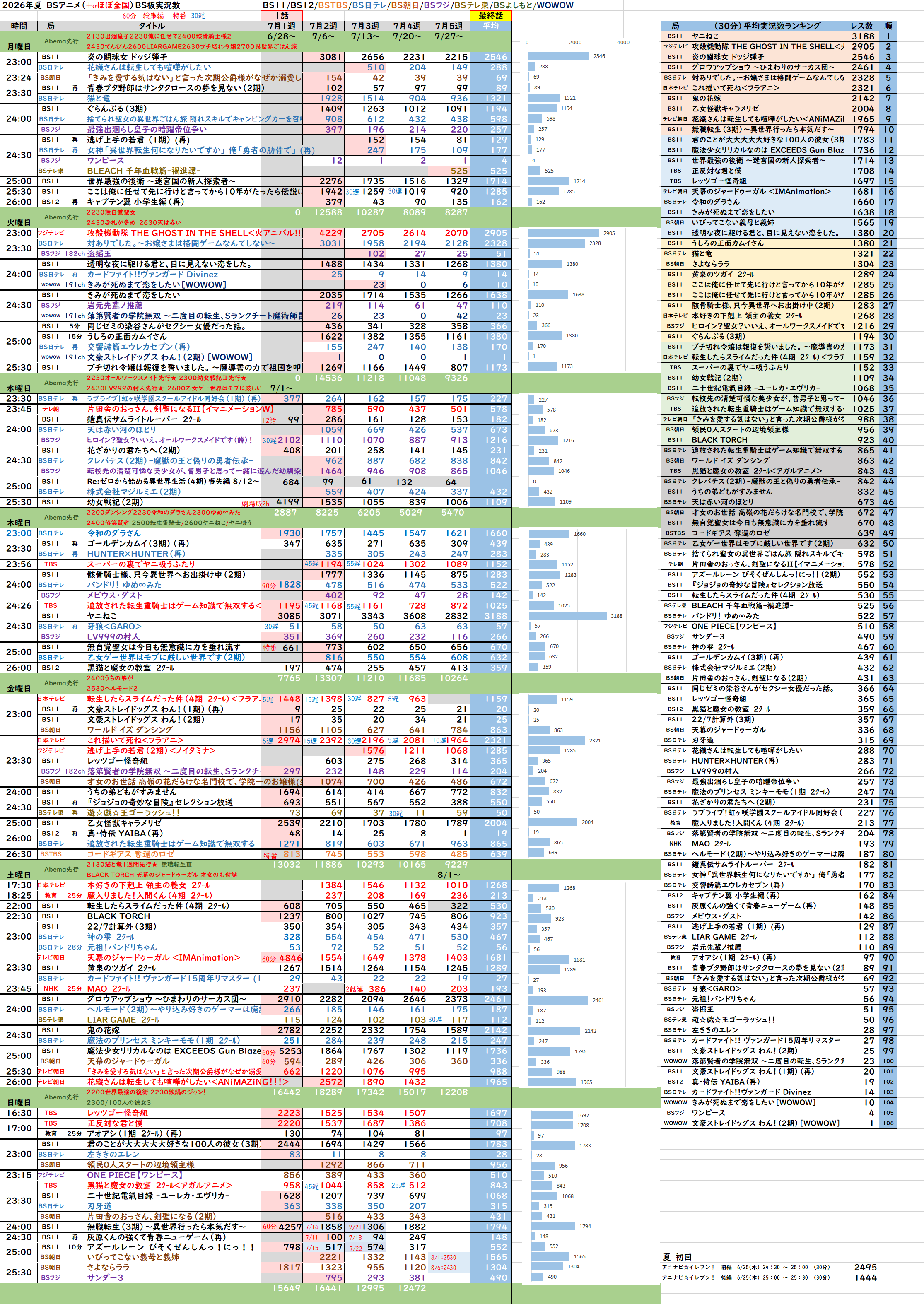The height and width of the screenshot is (1304, 924).
Task: Click the 2495 value for アニナビ☆イレブン 前編
Action: 865,1267
